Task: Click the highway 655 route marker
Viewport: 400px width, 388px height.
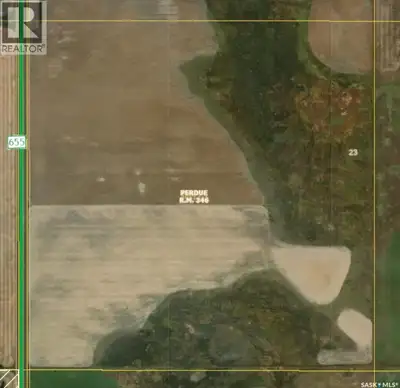Action: click(x=17, y=143)
